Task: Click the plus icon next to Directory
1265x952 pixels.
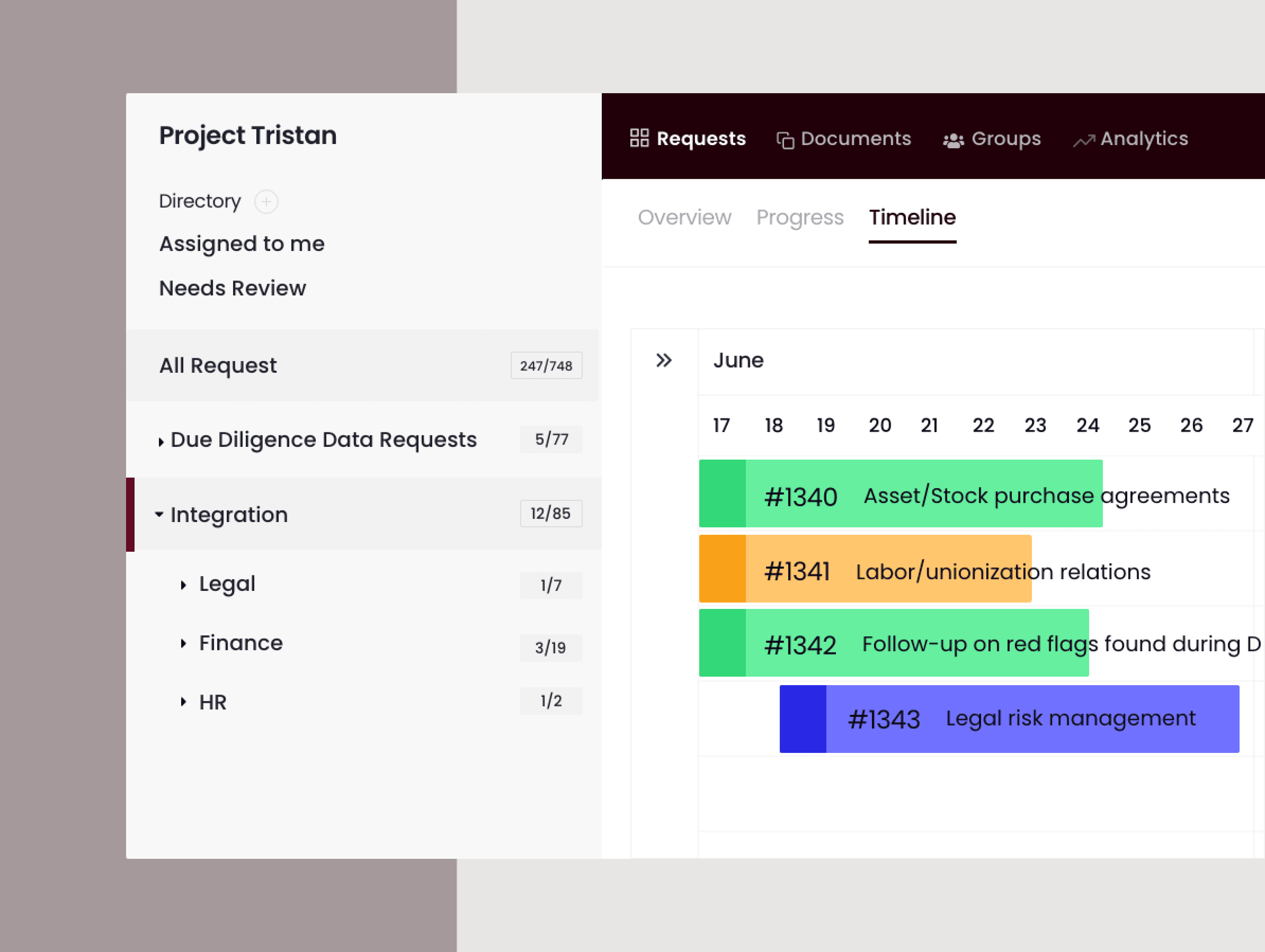Action: [x=266, y=202]
